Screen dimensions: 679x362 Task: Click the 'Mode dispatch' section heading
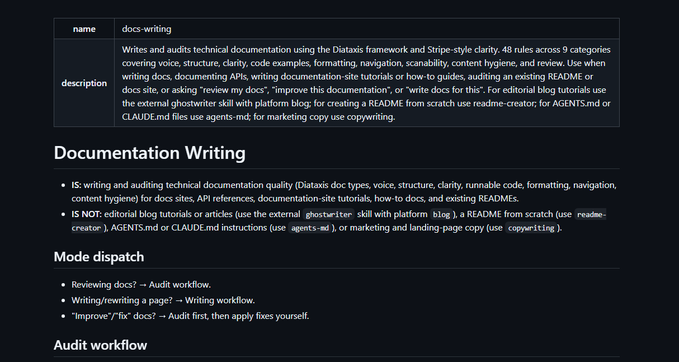pyautogui.click(x=99, y=257)
